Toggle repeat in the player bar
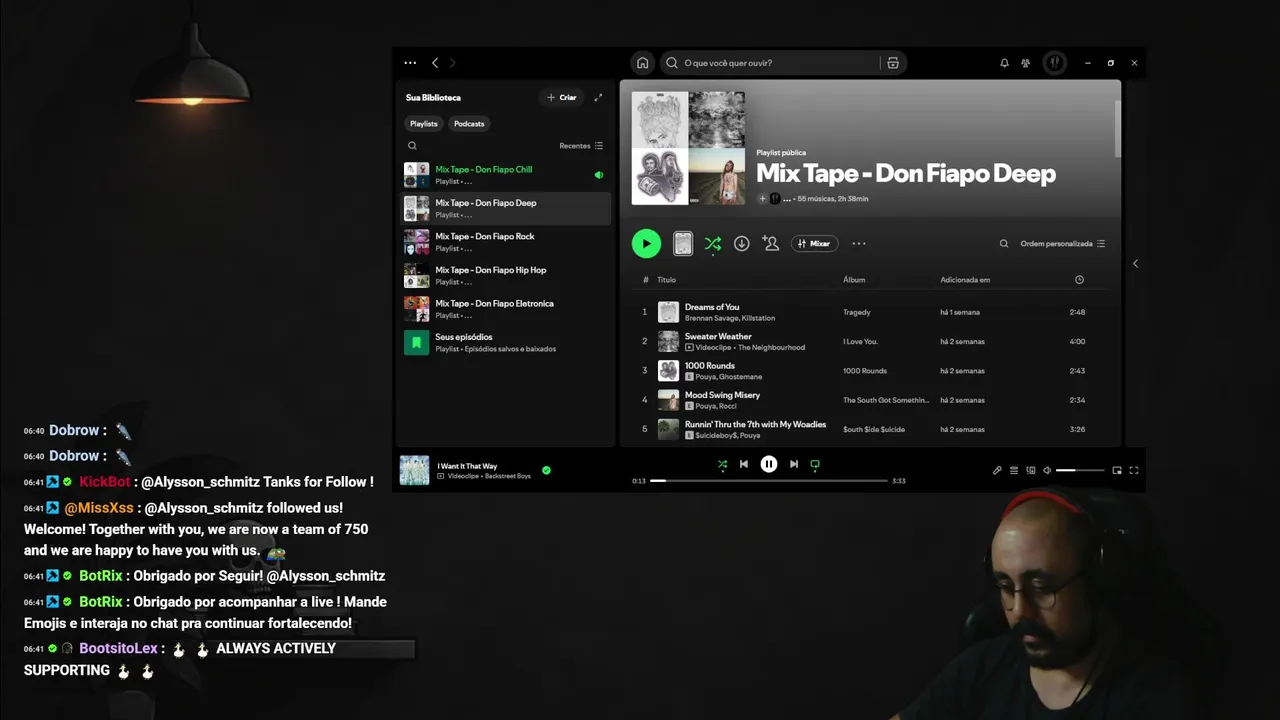Image resolution: width=1280 pixels, height=720 pixels. point(815,464)
